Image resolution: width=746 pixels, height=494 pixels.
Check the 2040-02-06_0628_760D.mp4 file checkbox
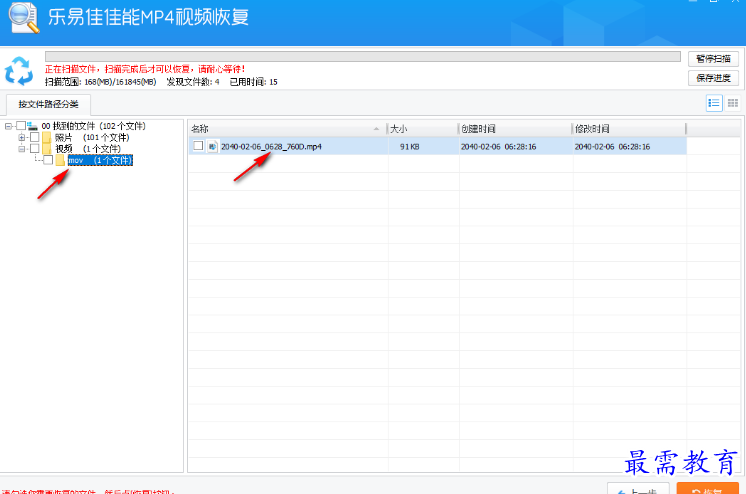[x=198, y=146]
